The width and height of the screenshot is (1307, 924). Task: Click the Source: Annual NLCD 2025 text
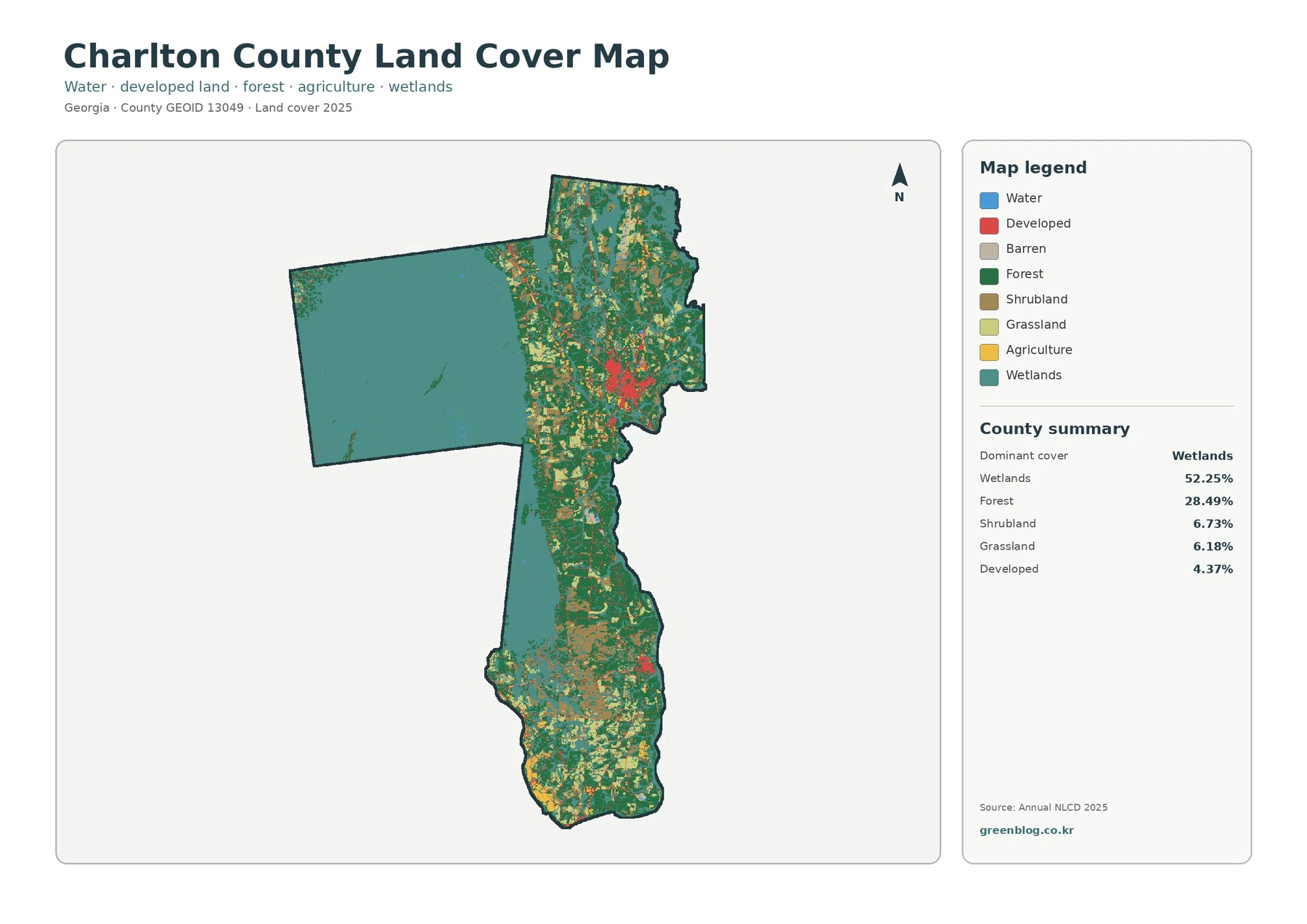coord(1043,807)
